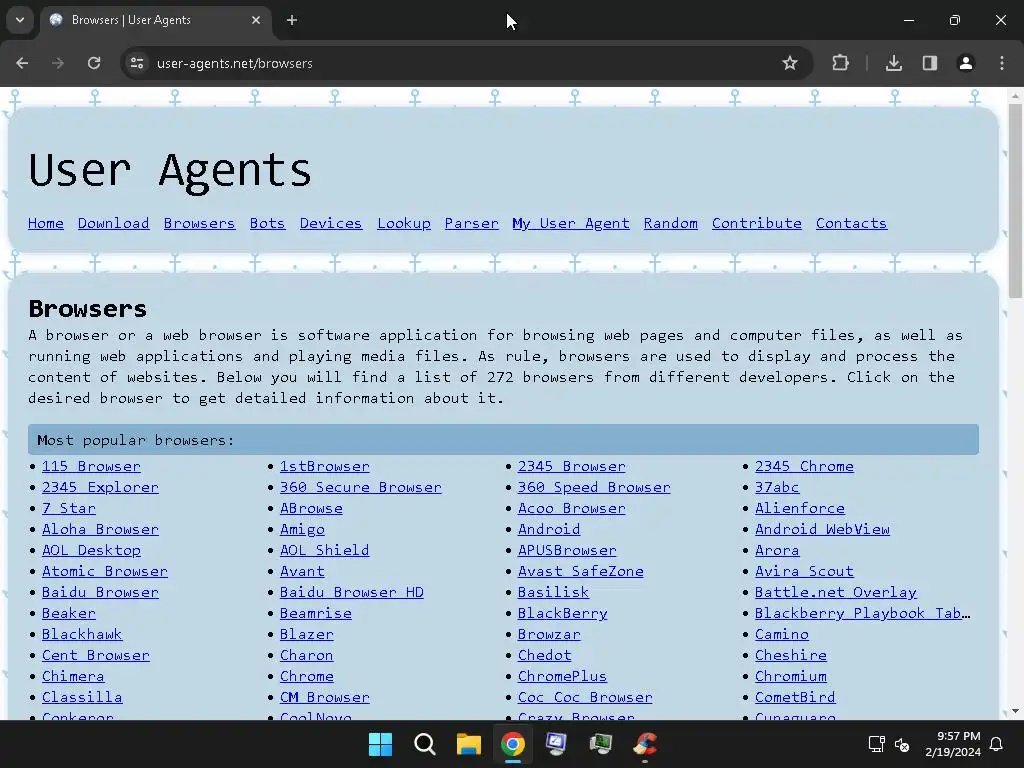Open a new tab with the plus button

pos(292,20)
